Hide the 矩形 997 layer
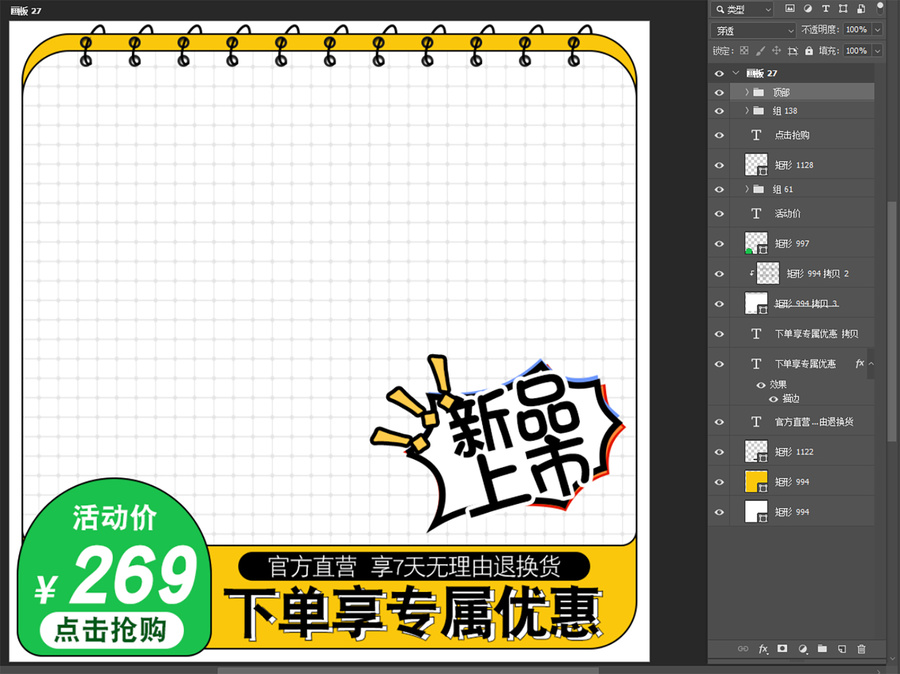The width and height of the screenshot is (900, 674). 719,244
